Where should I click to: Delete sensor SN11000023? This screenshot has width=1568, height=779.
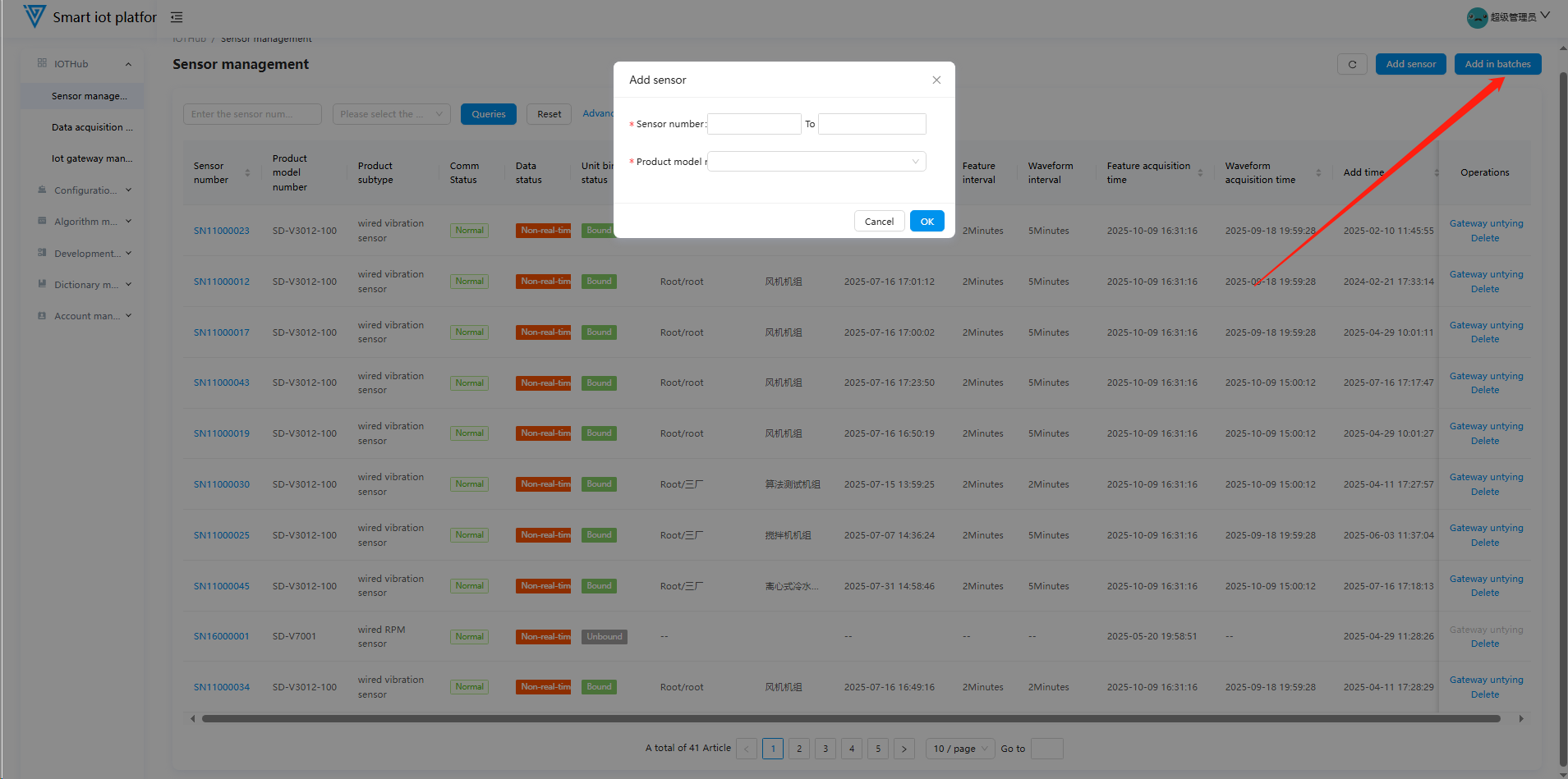pos(1485,238)
